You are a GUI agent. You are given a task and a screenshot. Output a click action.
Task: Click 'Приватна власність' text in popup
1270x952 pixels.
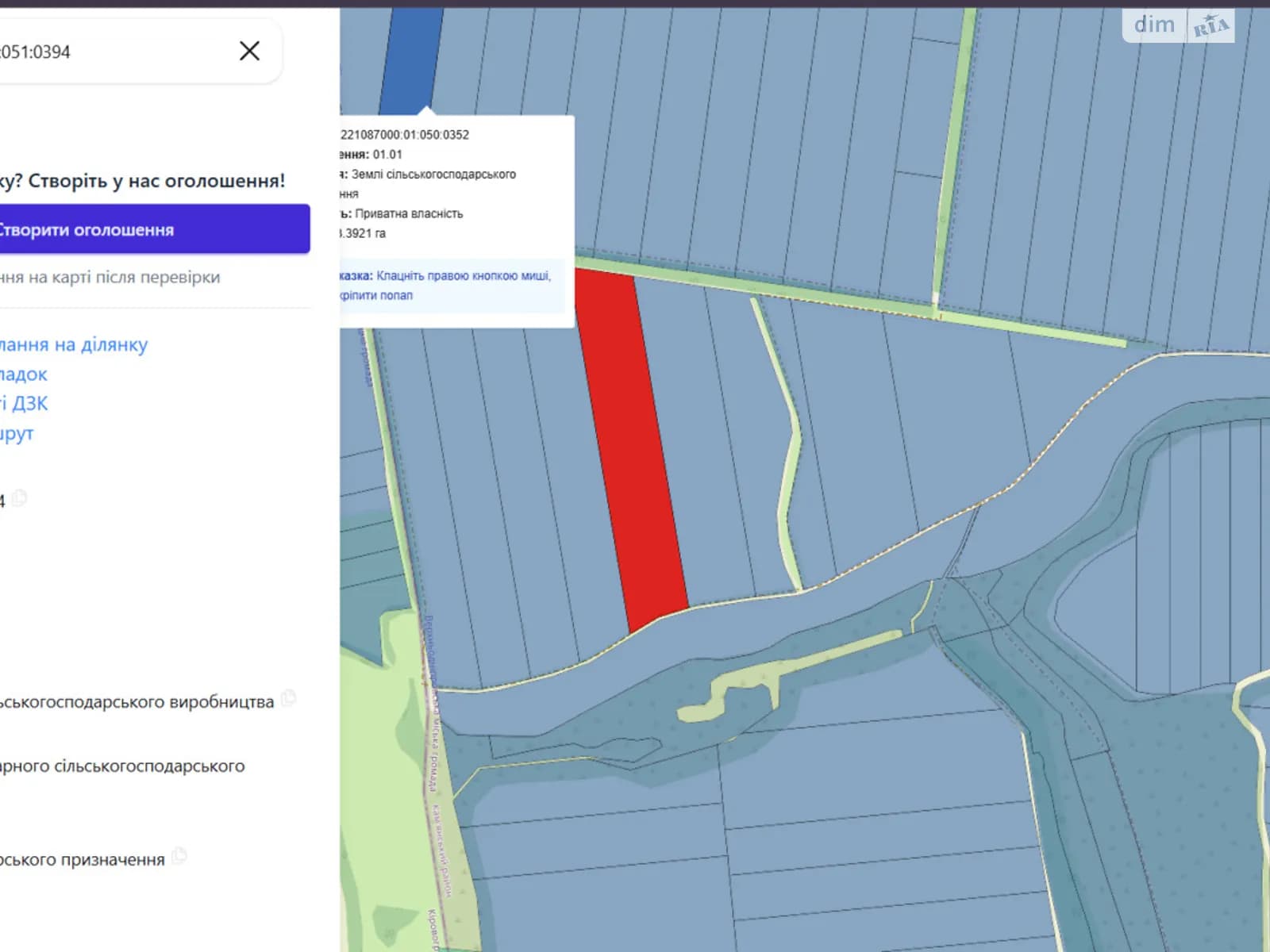(x=409, y=213)
